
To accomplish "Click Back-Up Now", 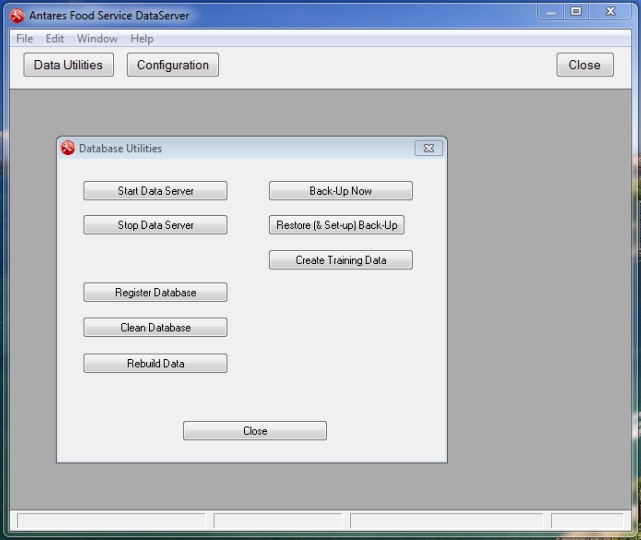I will (341, 191).
